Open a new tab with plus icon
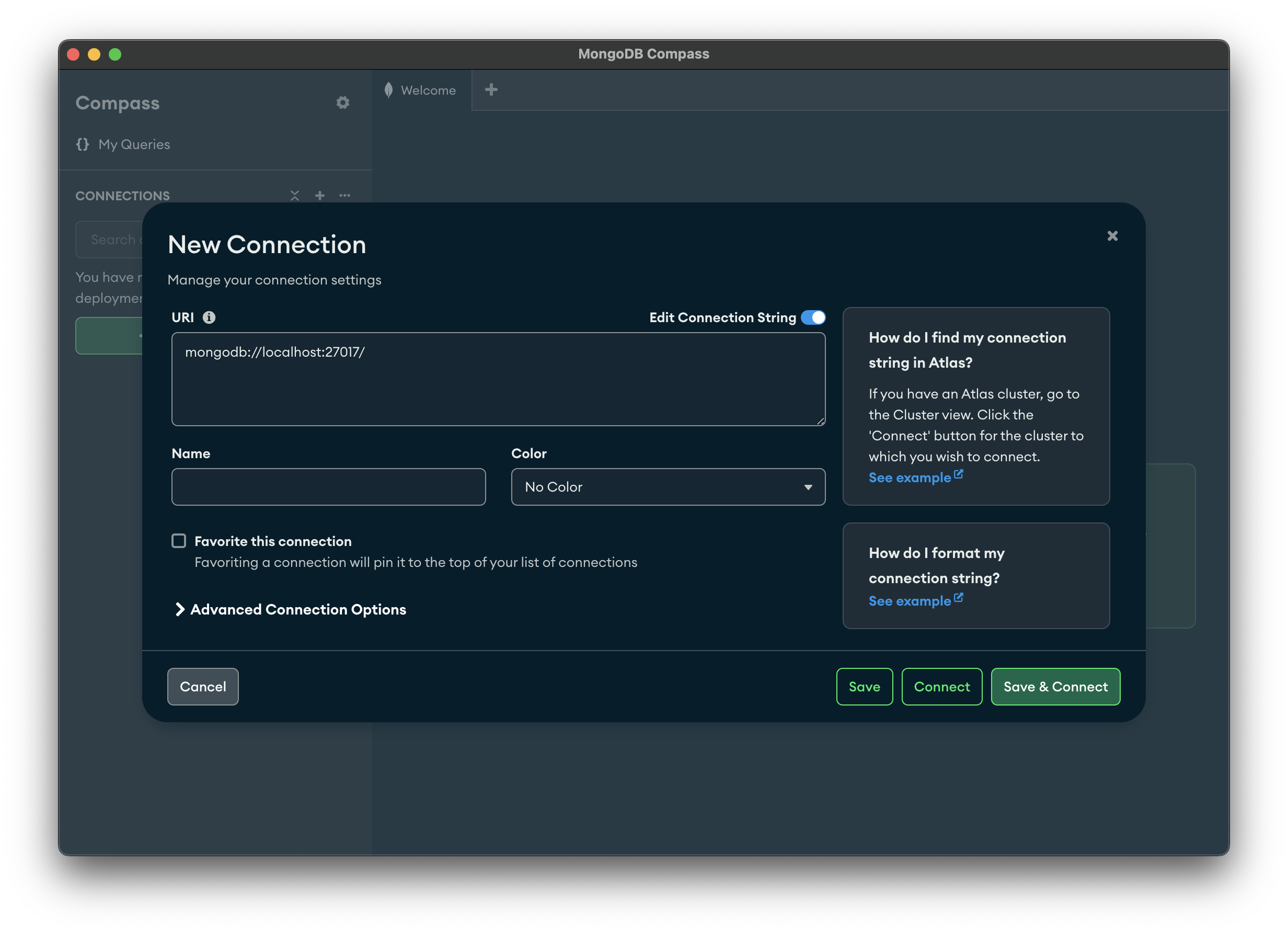The height and width of the screenshot is (933, 1288). coord(491,90)
